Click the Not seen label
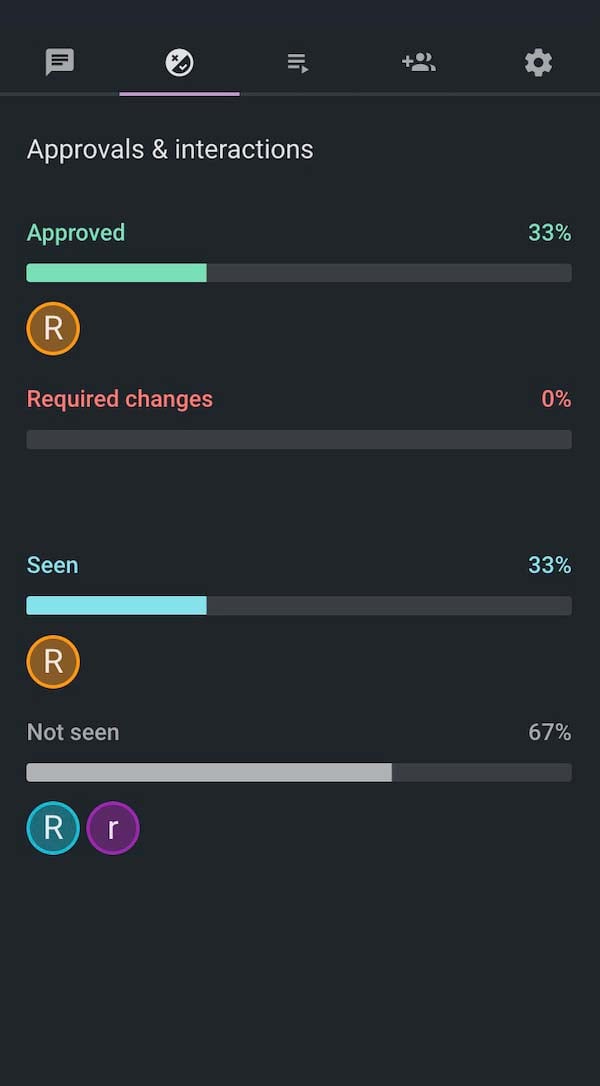 73,732
